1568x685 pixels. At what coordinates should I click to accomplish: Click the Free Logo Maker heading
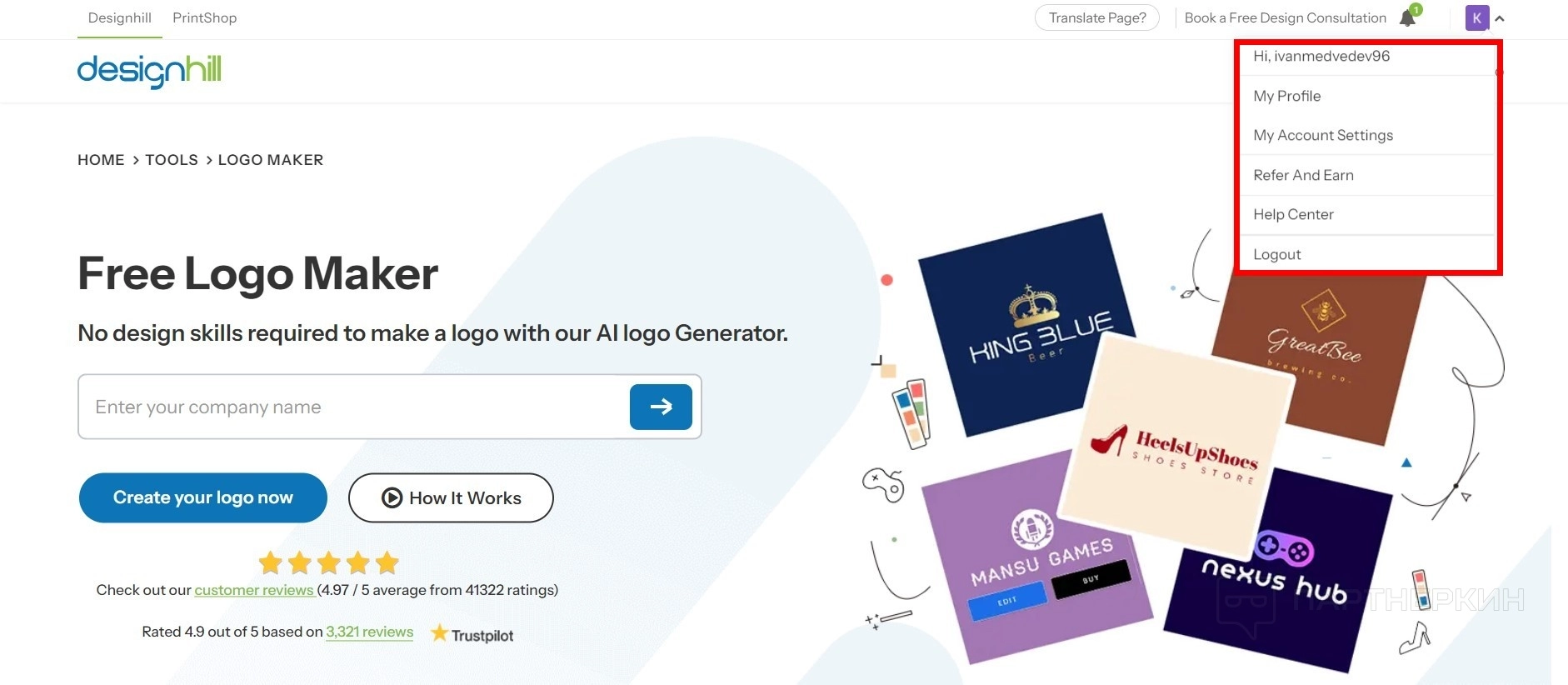(x=257, y=273)
